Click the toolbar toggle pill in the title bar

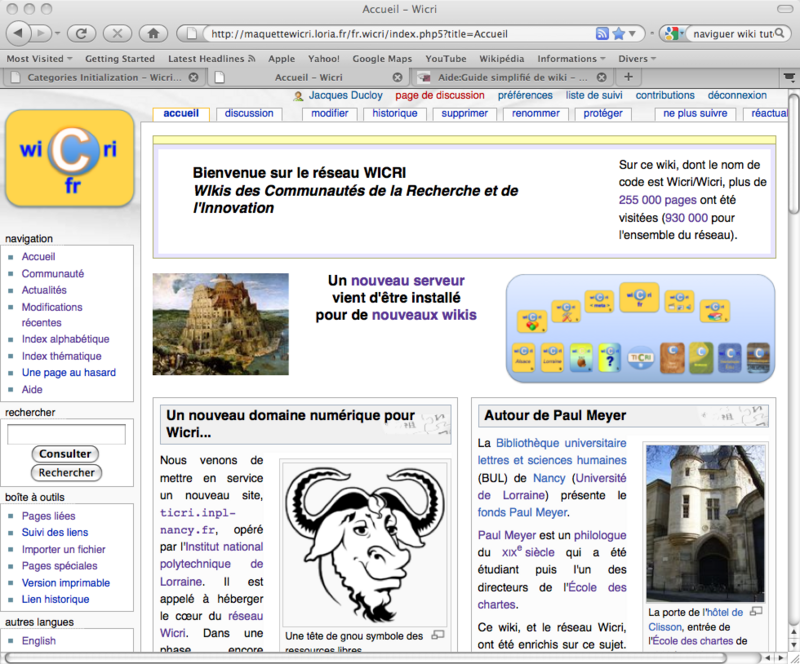(x=784, y=9)
